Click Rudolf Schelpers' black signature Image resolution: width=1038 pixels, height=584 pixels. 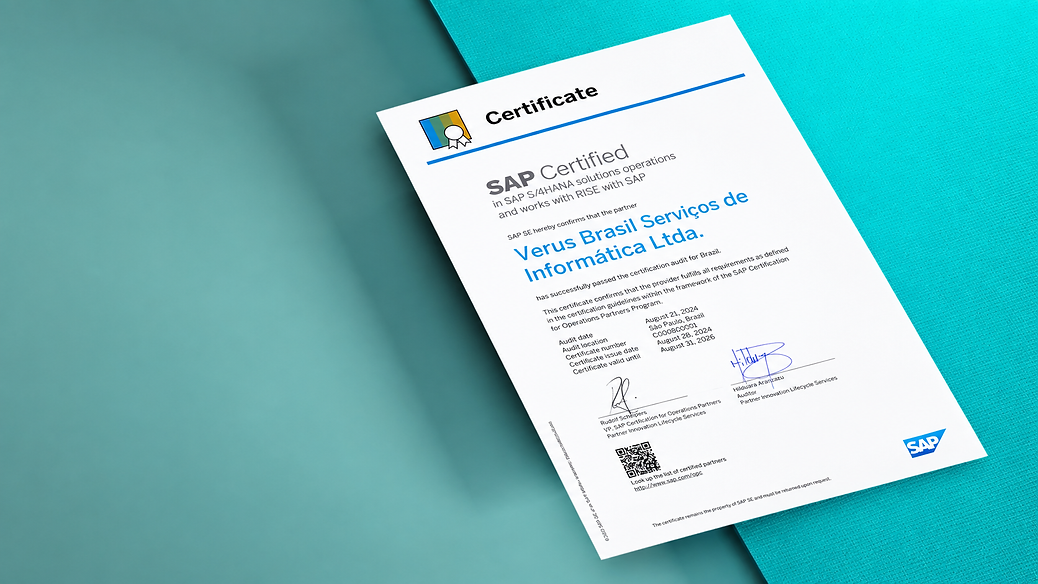(622, 395)
